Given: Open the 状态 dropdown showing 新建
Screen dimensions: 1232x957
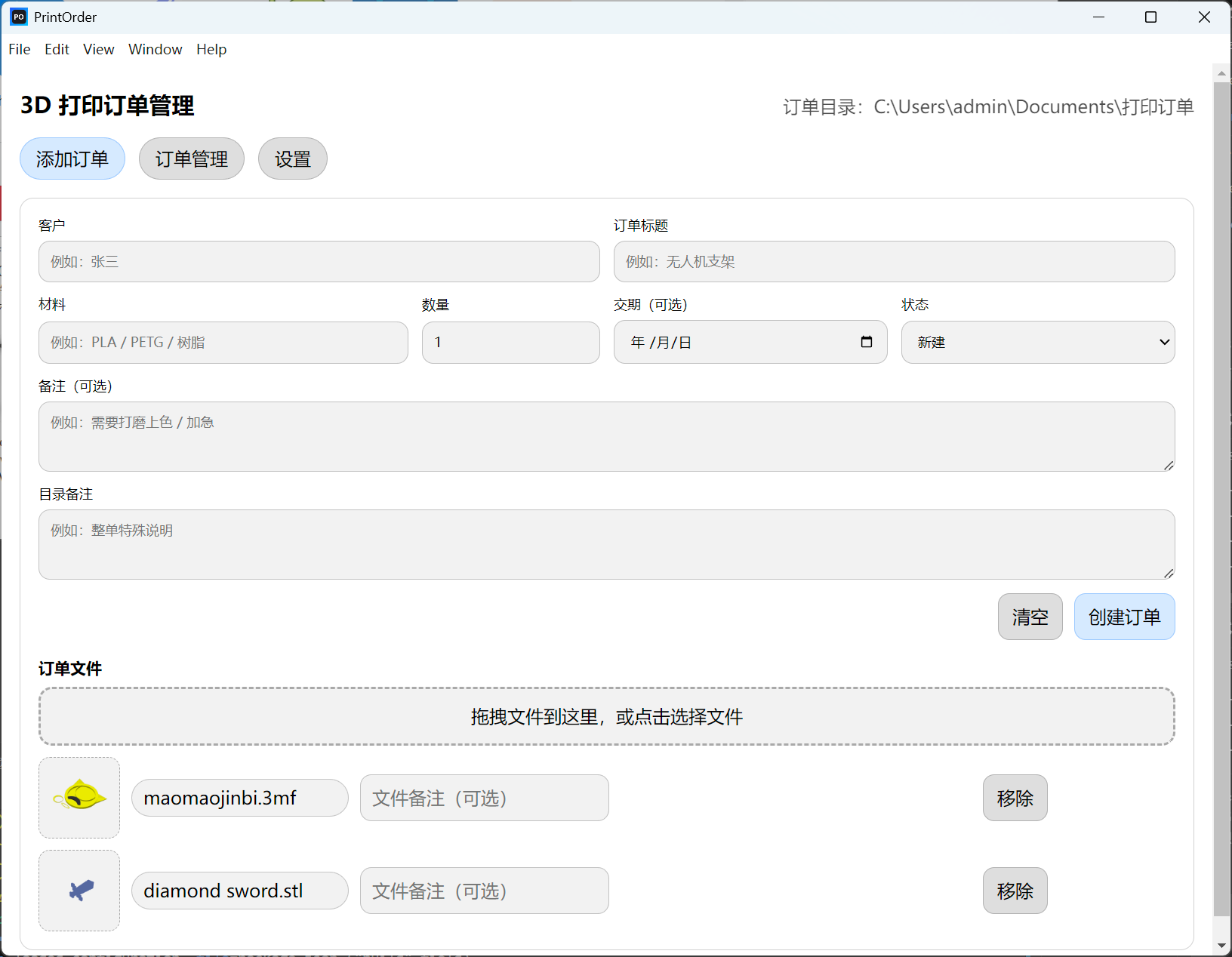Looking at the screenshot, I should [1037, 342].
